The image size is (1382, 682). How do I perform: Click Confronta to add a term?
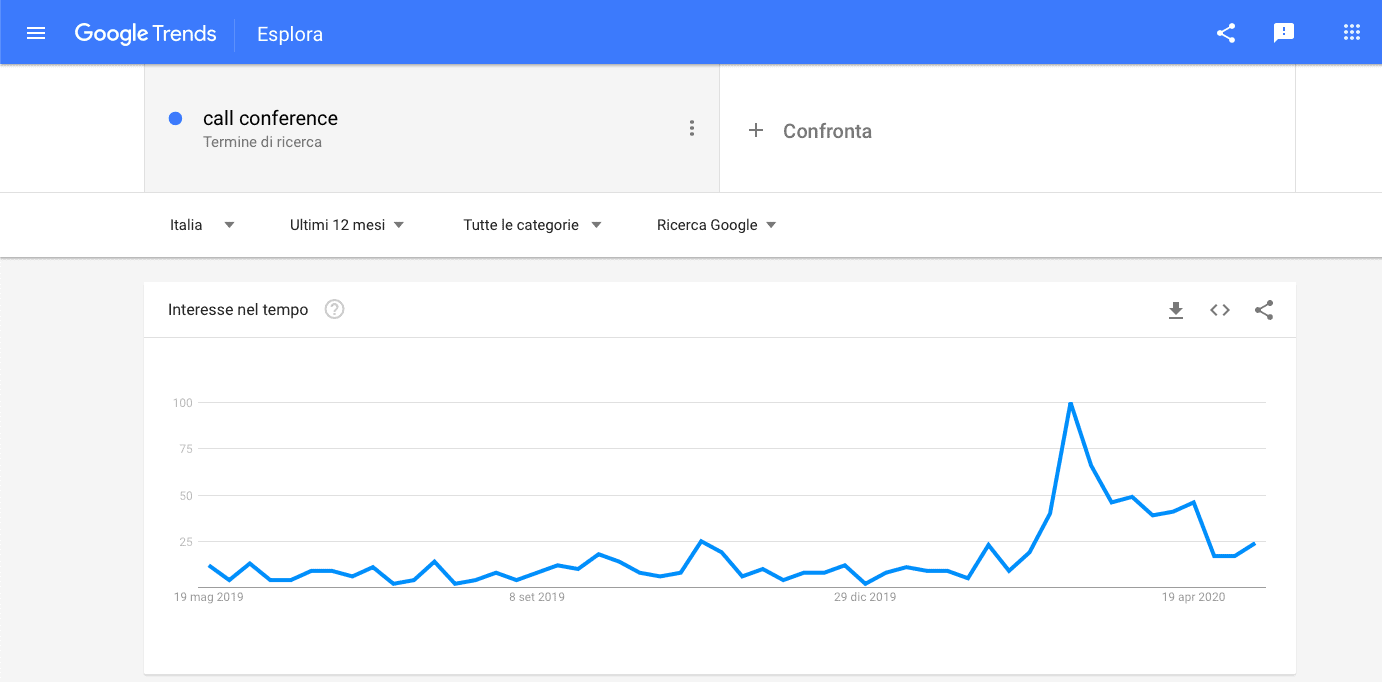click(x=827, y=131)
